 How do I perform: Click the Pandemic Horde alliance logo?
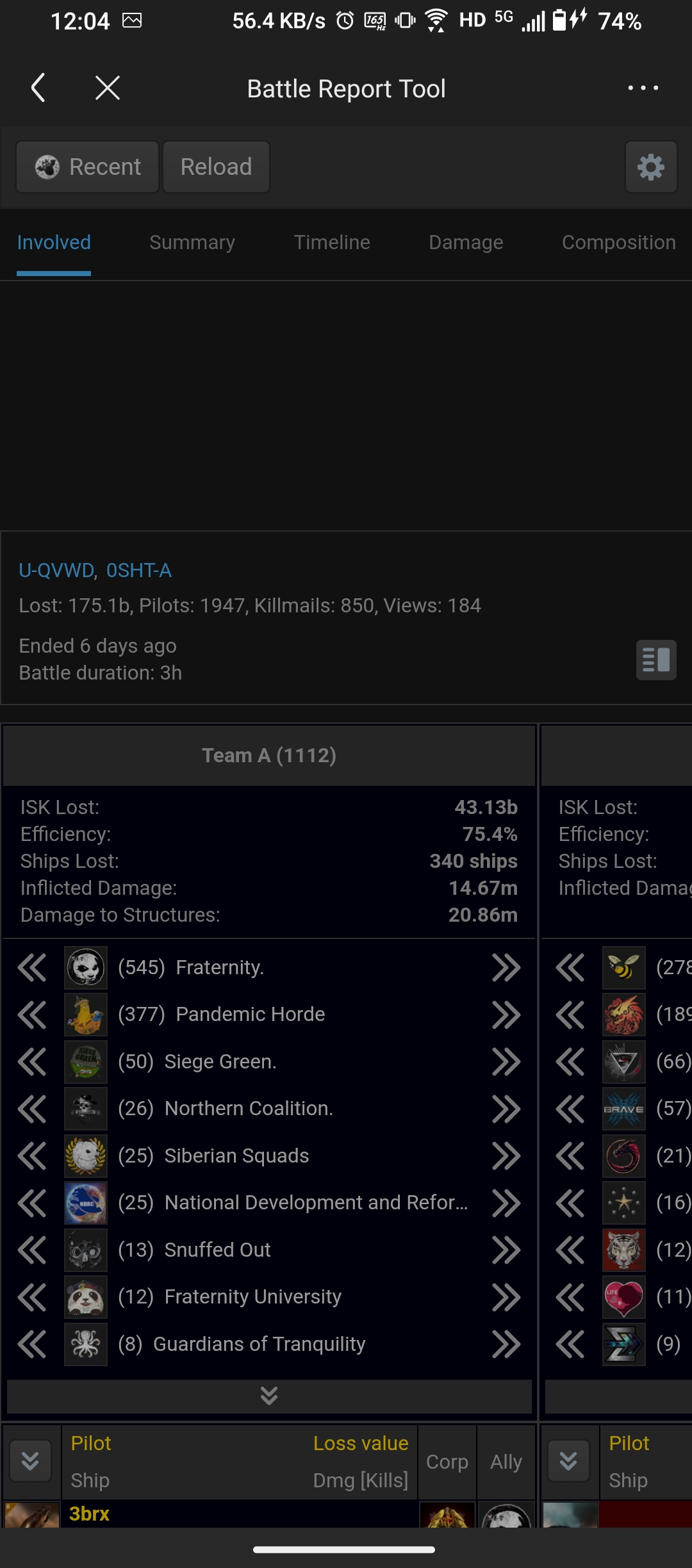86,1015
